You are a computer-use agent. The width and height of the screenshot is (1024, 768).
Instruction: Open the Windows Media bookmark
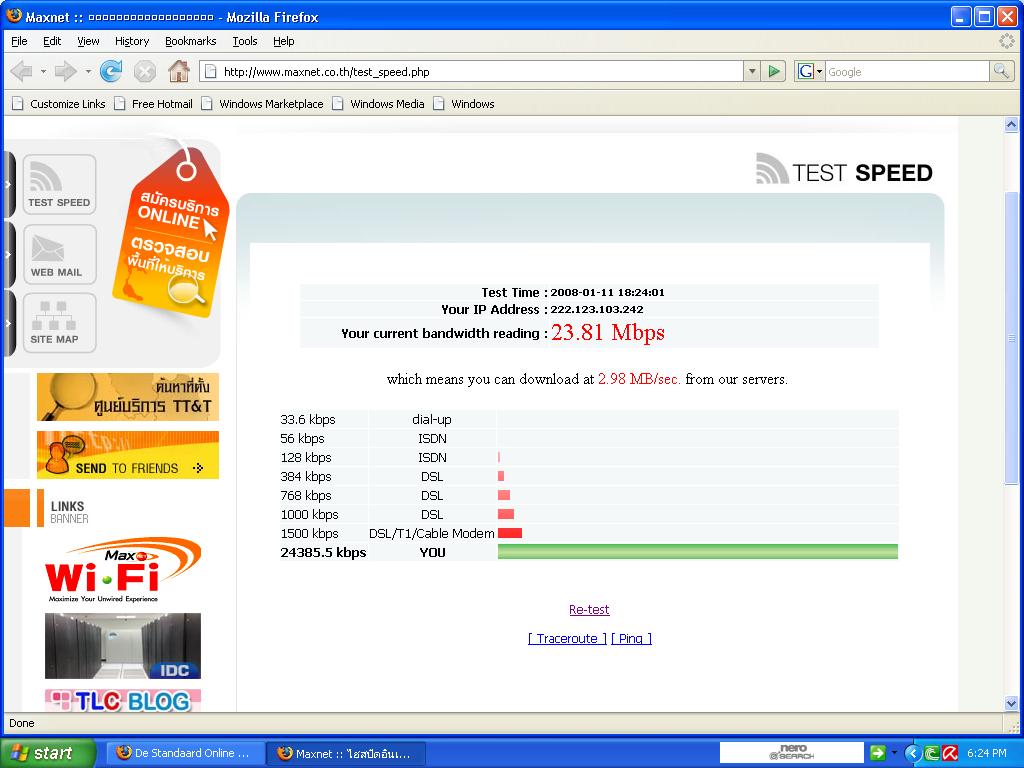(x=379, y=104)
